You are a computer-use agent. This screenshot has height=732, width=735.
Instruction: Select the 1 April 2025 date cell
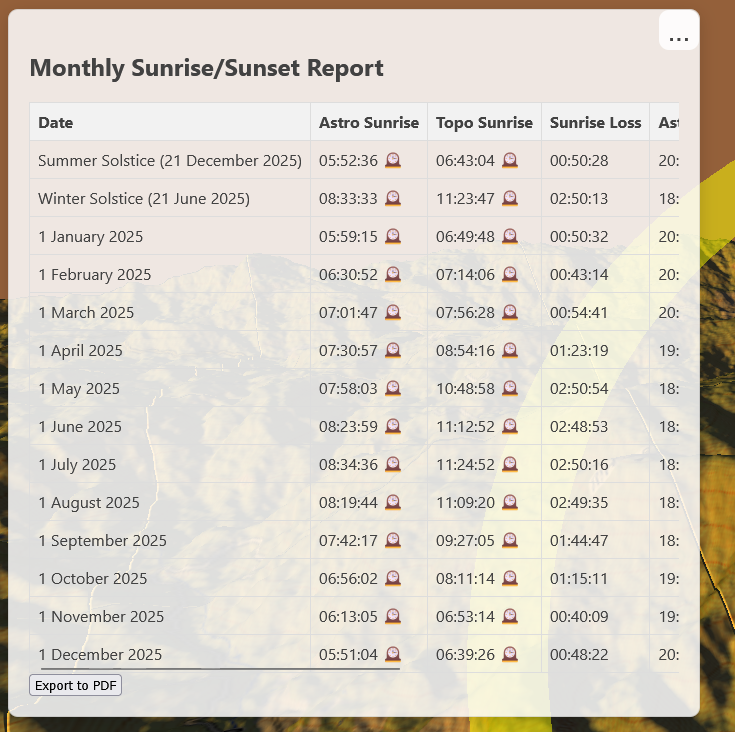(170, 350)
